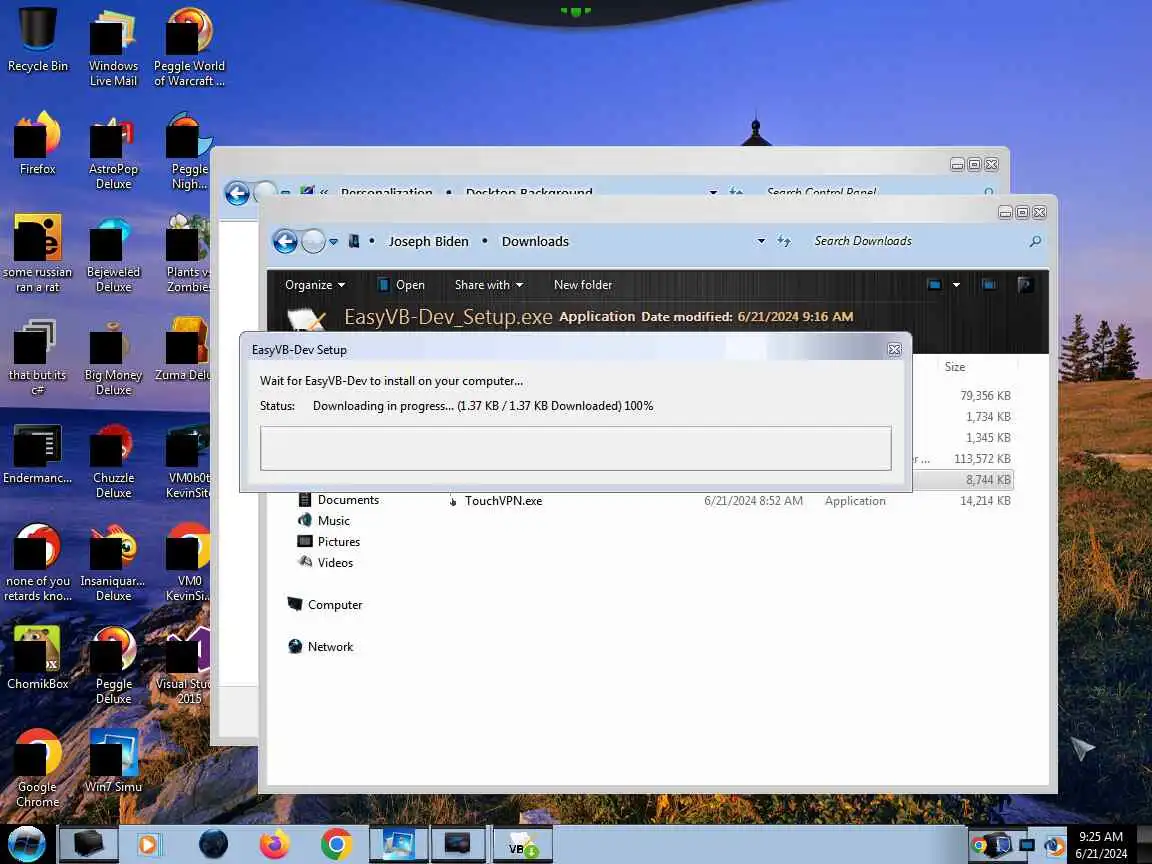Click the Chrome icon in system tray
Viewport: 1152px width, 864px height.
(979, 845)
